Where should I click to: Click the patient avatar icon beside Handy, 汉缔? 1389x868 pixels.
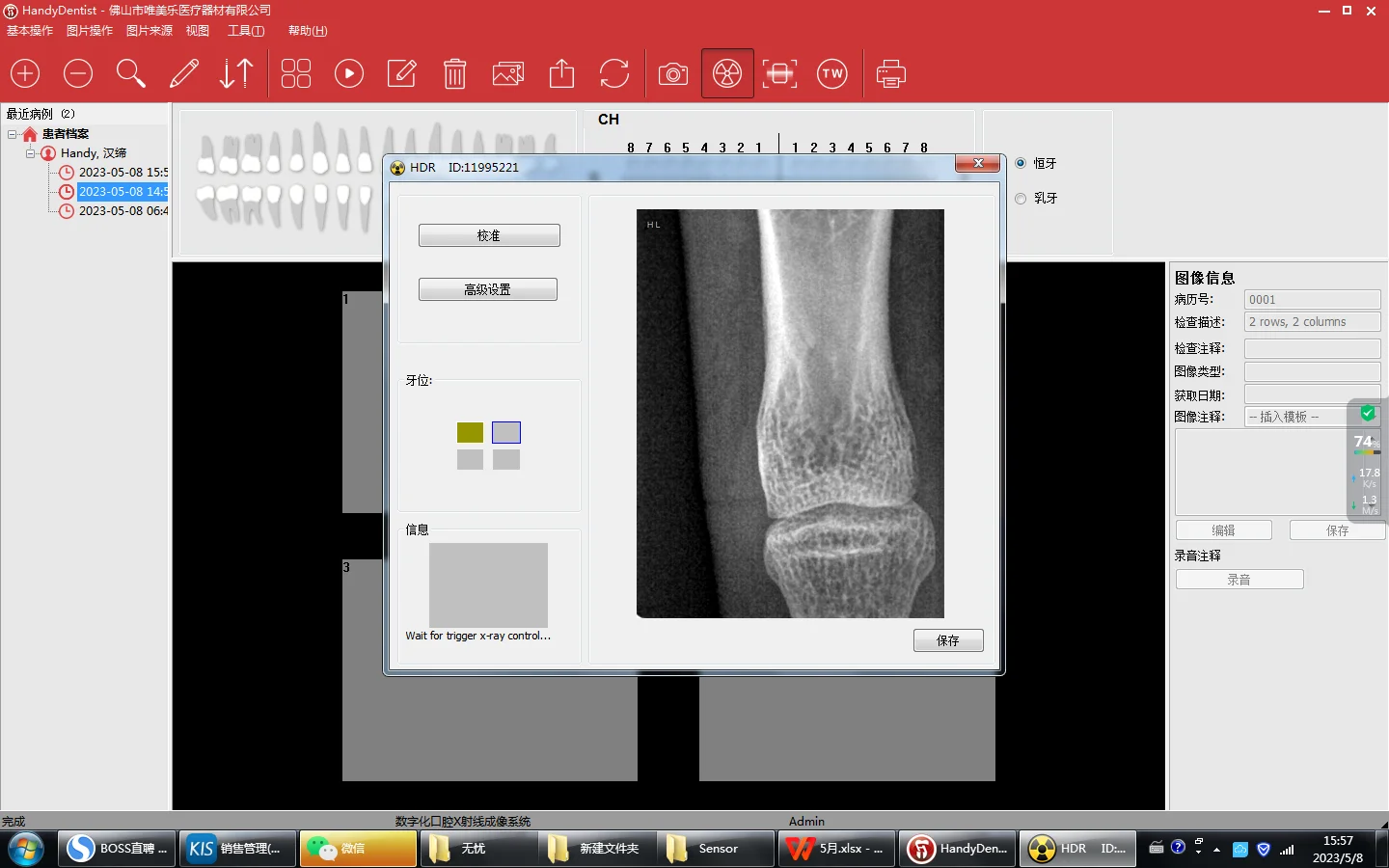tap(48, 153)
